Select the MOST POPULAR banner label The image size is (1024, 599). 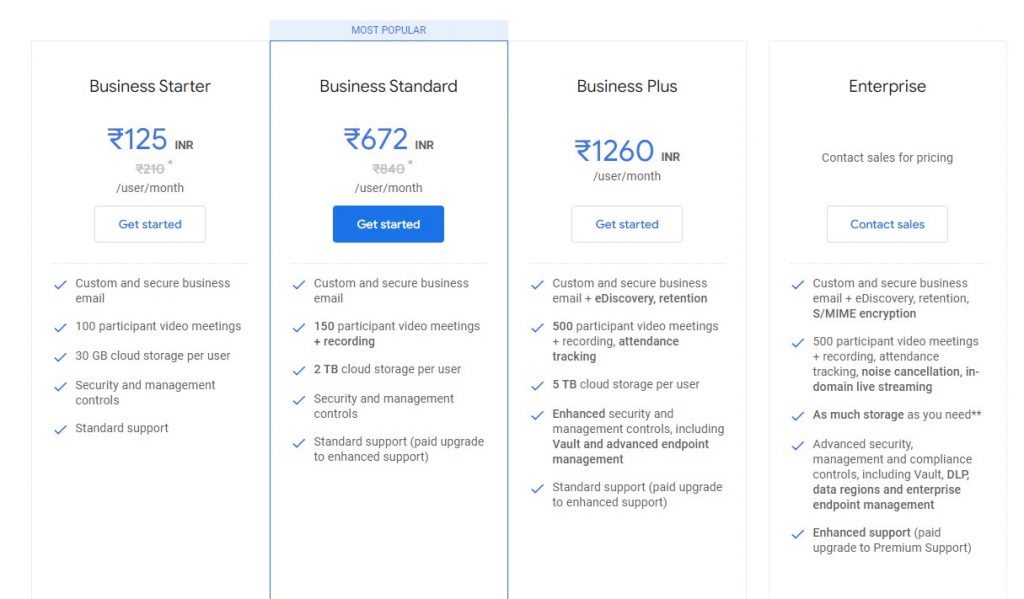coord(389,30)
